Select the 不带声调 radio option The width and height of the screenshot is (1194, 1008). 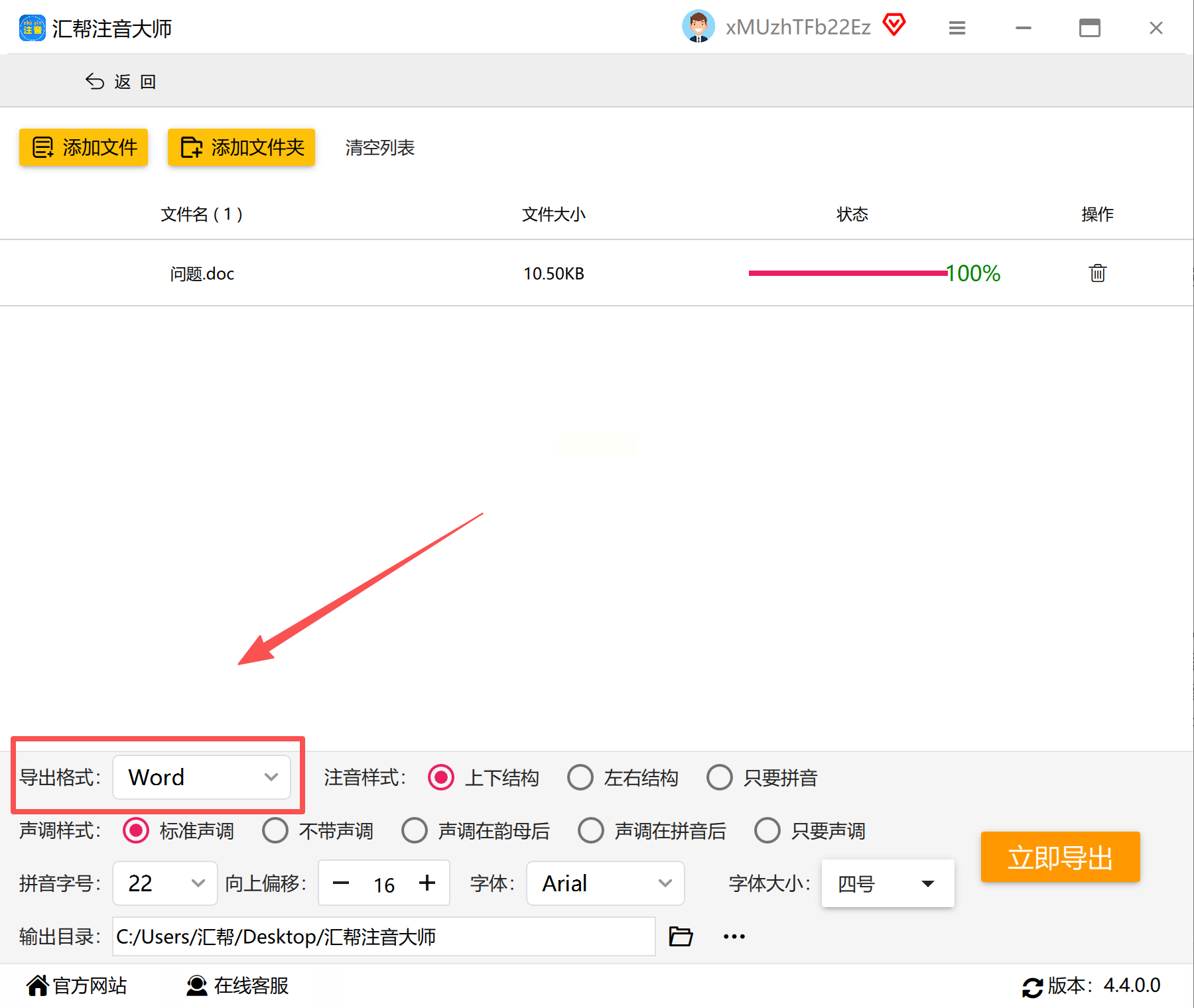coord(275,830)
